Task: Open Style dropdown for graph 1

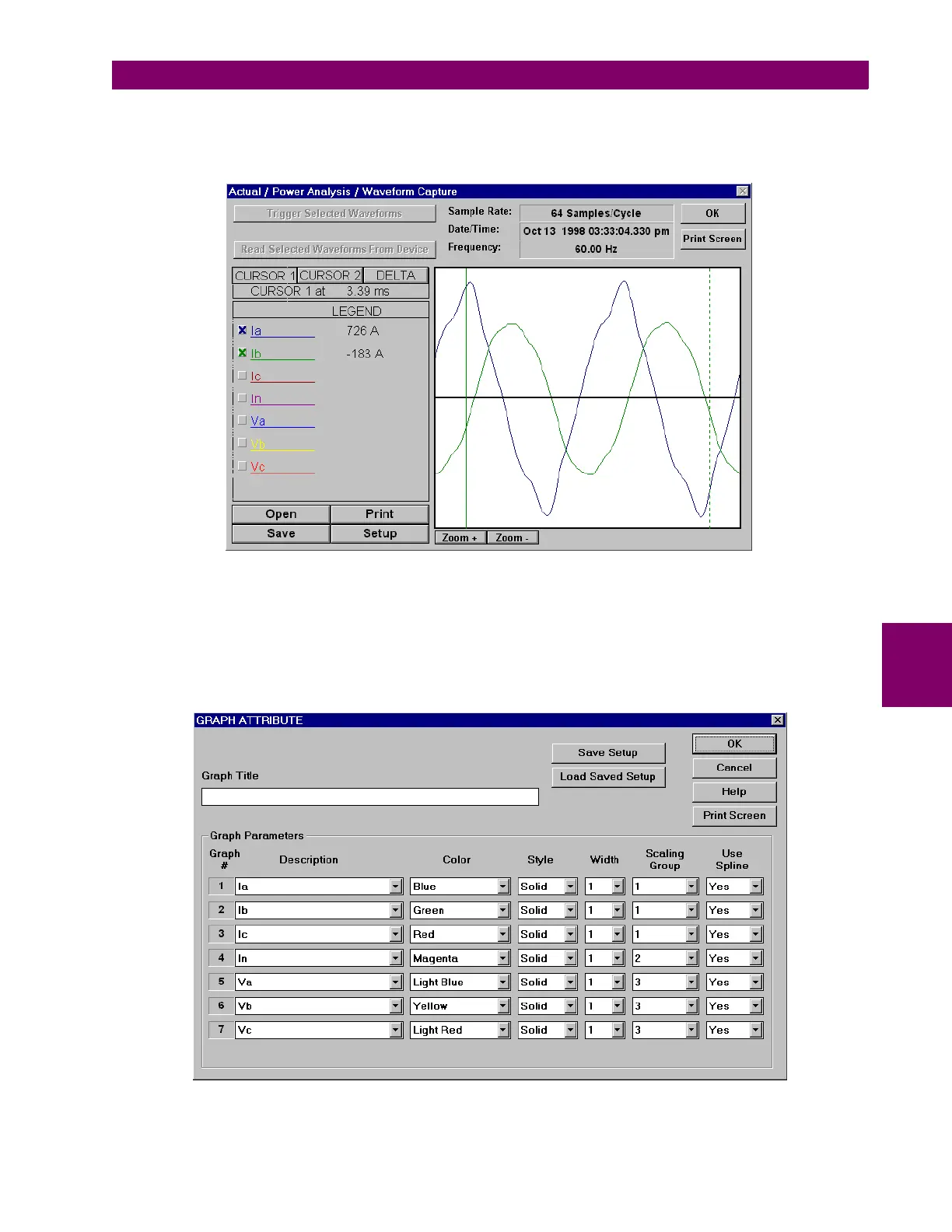Action: (x=571, y=886)
